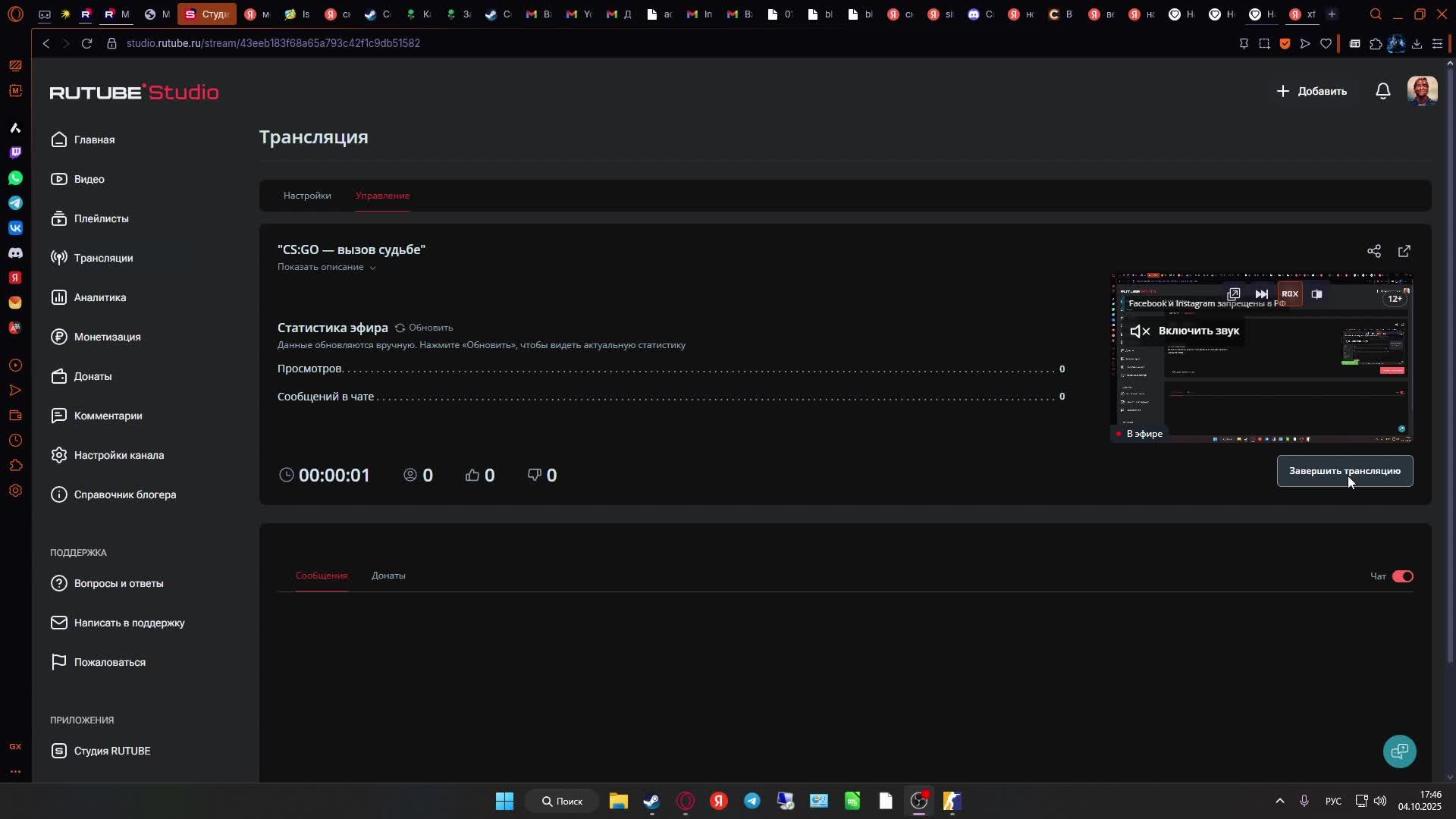Go back with the browser back arrow
This screenshot has height=819, width=1456.
[46, 43]
